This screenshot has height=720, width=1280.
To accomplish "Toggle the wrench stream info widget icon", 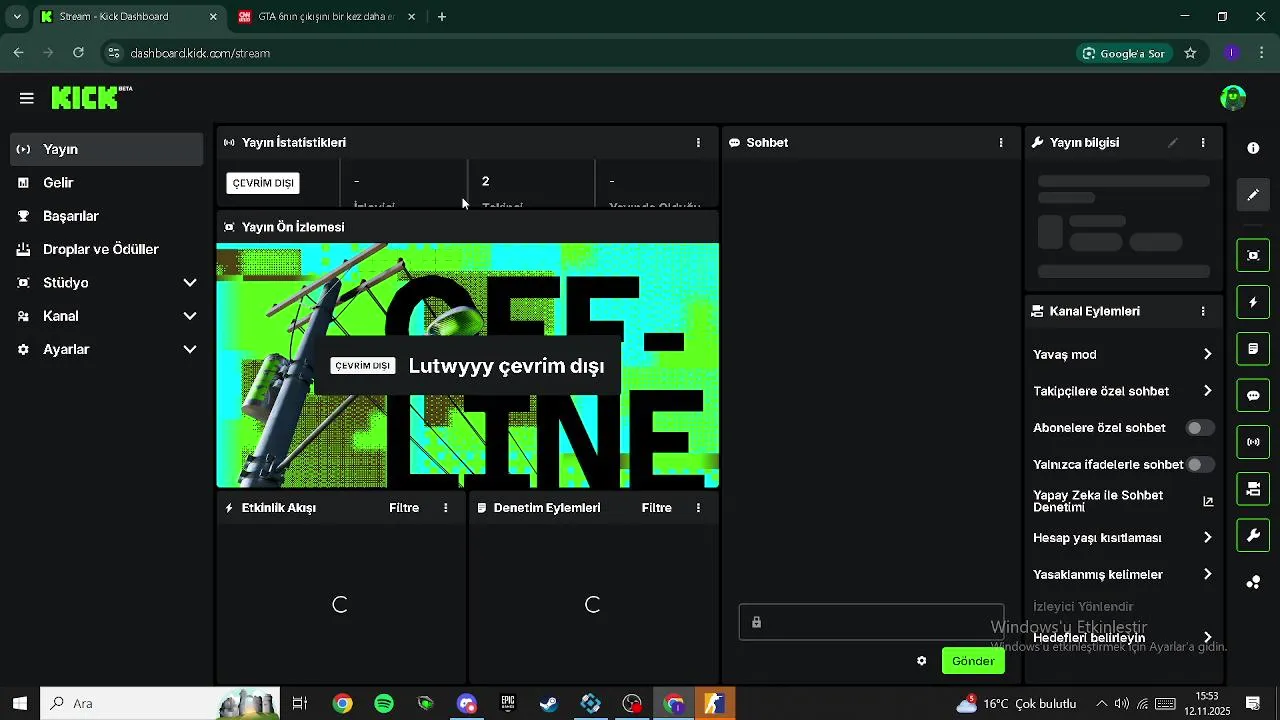I will [x=1253, y=535].
